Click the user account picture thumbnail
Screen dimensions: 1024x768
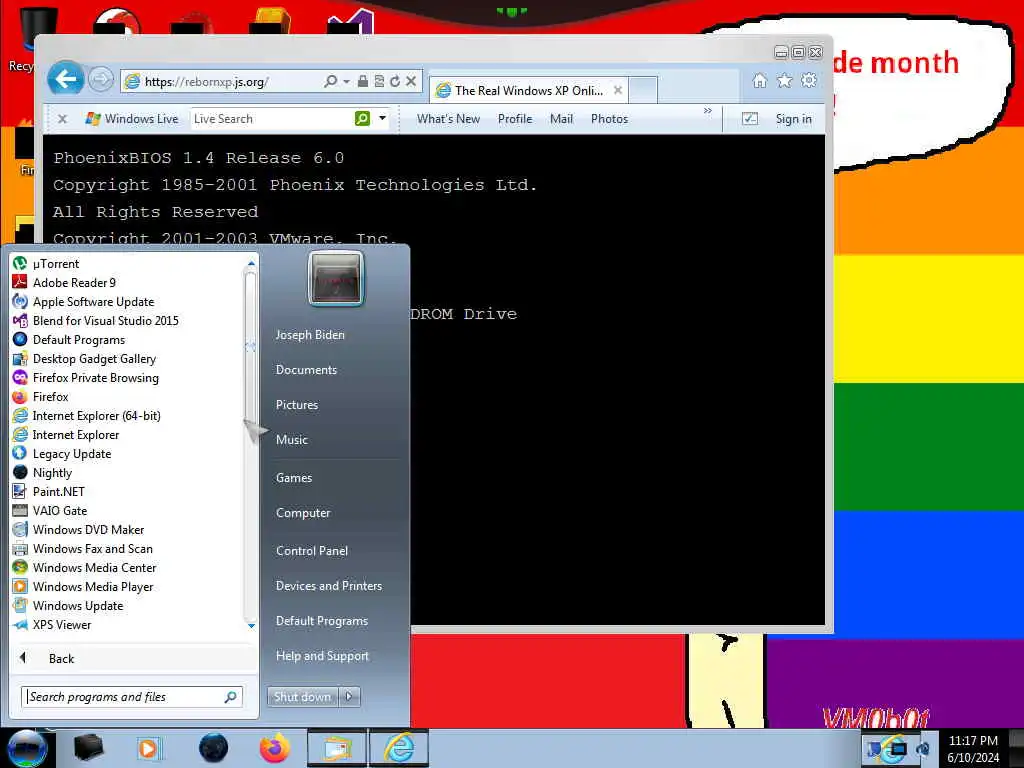[336, 278]
